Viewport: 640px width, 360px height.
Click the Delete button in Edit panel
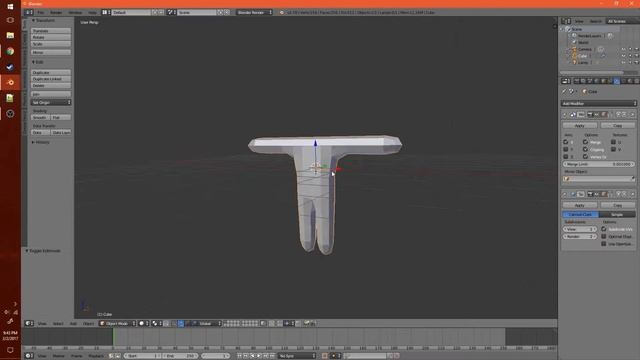[x=51, y=85]
